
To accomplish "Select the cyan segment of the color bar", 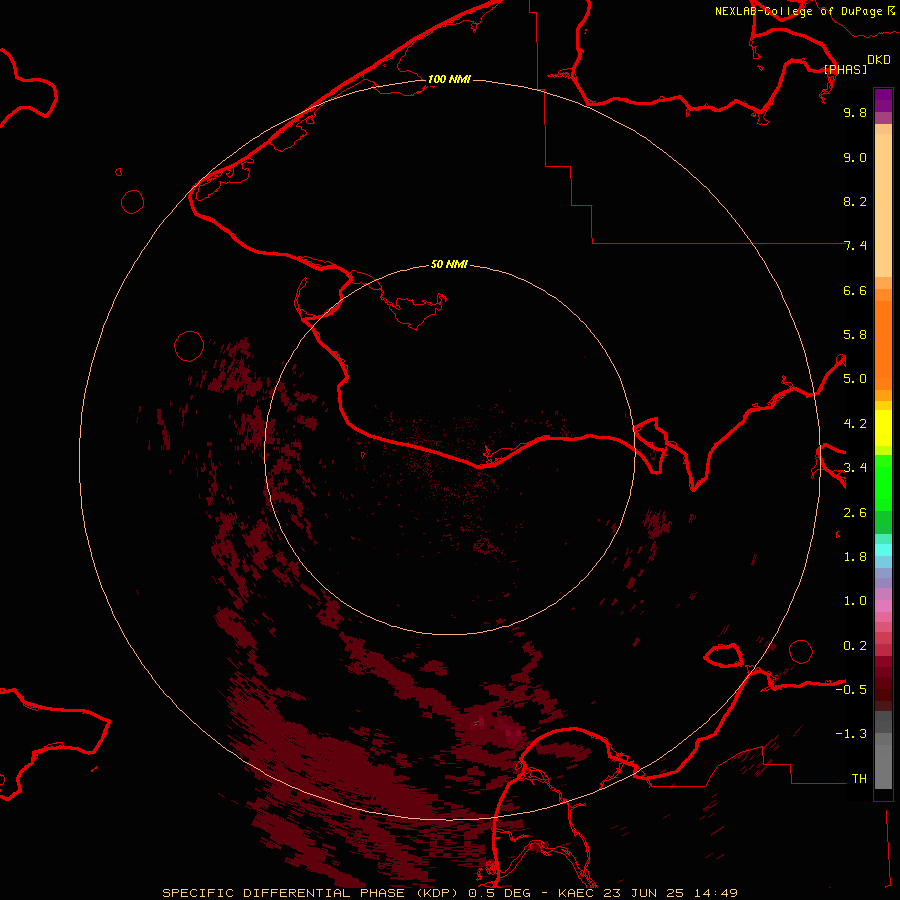I will (883, 550).
